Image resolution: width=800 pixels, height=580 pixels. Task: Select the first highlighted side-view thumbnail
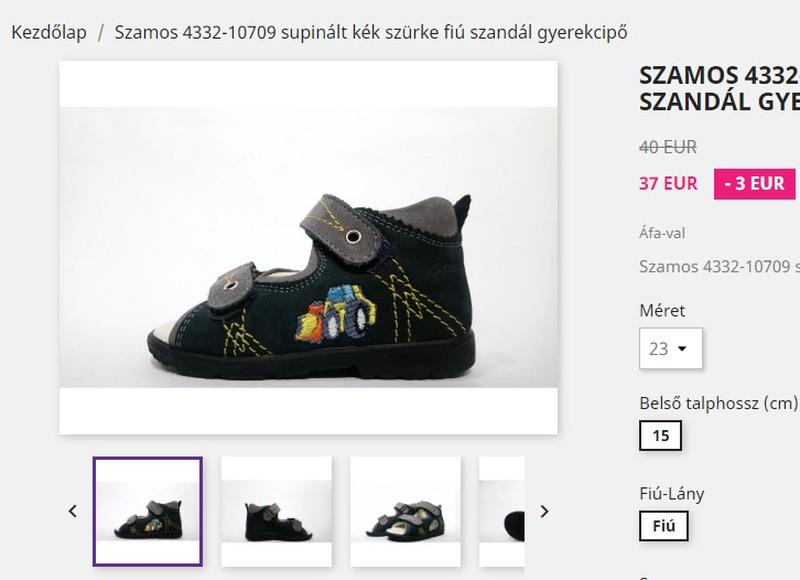pyautogui.click(x=148, y=511)
